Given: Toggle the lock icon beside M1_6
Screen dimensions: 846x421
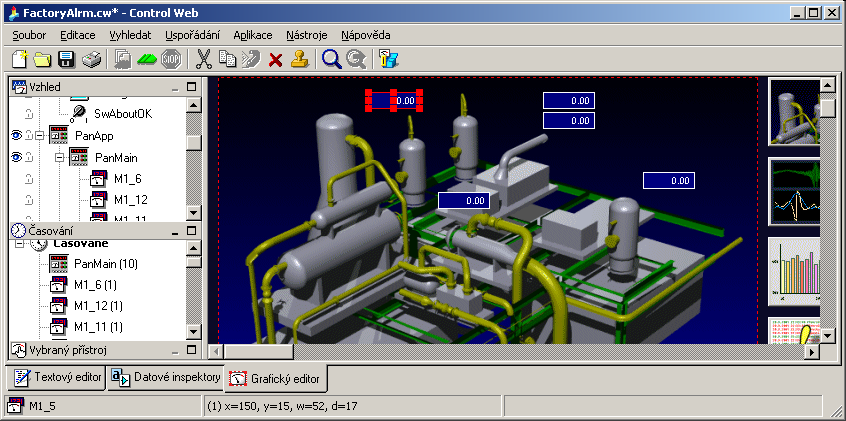Looking at the screenshot, I should click(x=29, y=180).
